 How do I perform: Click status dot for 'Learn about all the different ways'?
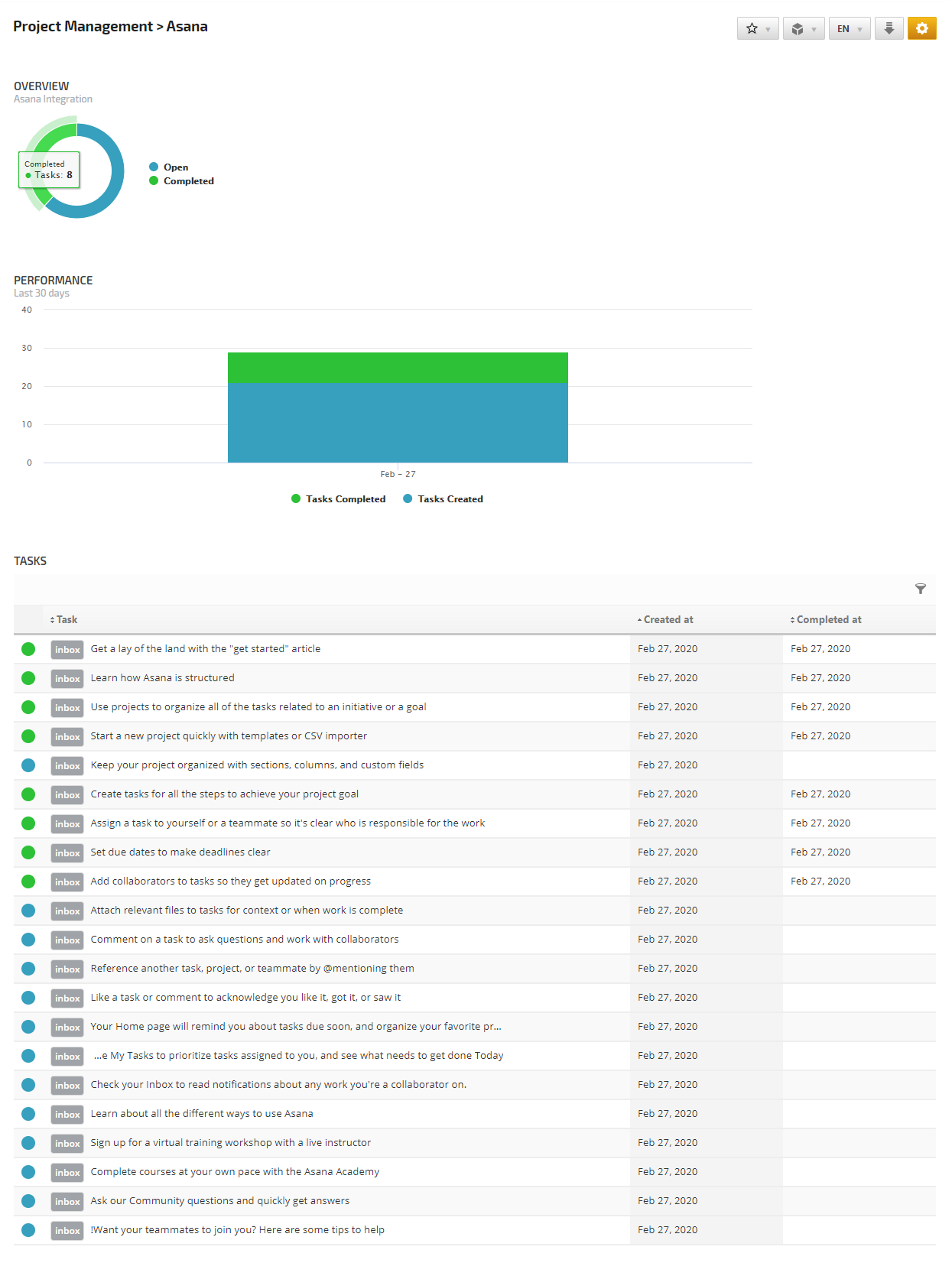(x=28, y=1114)
